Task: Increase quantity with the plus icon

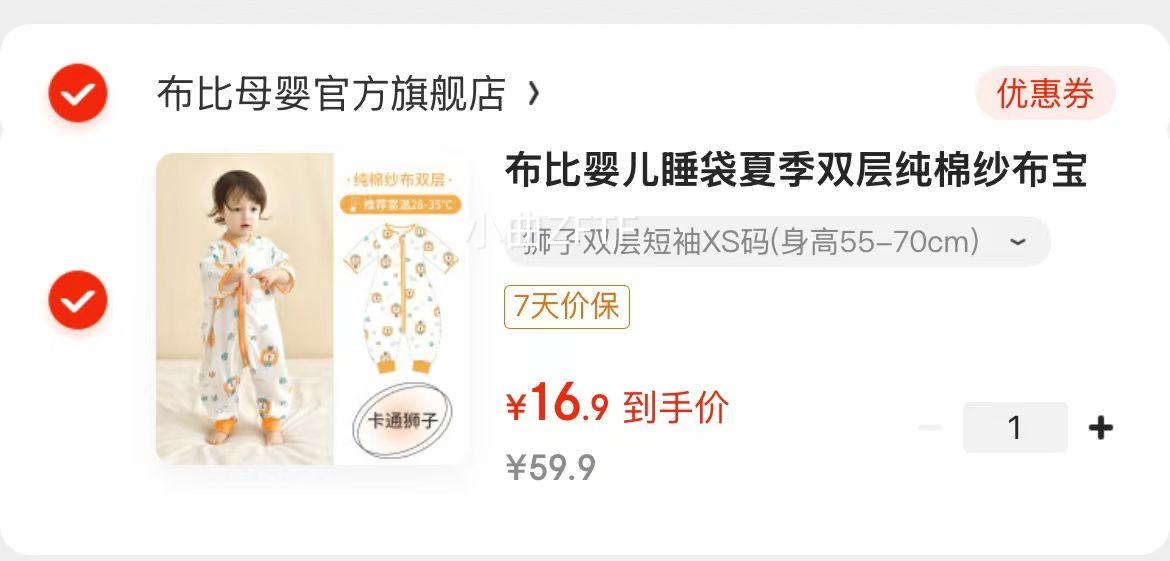Action: [x=1101, y=427]
